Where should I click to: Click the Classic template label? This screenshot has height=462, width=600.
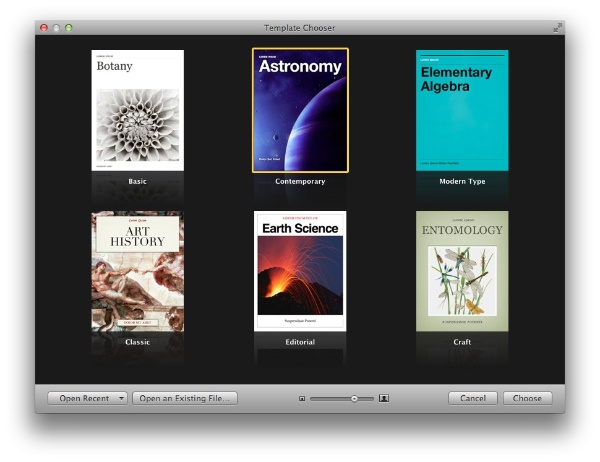(x=137, y=342)
